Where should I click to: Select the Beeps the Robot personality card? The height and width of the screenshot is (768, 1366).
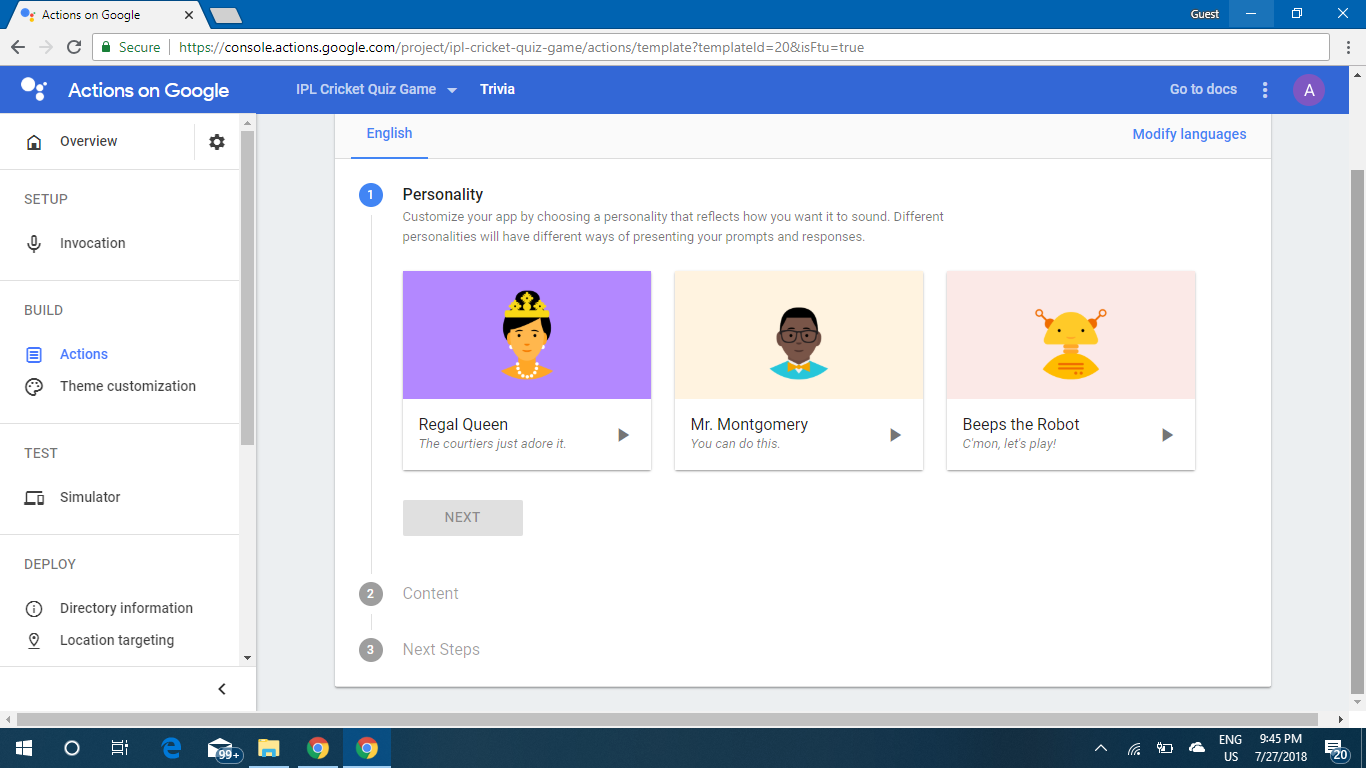(x=1071, y=370)
